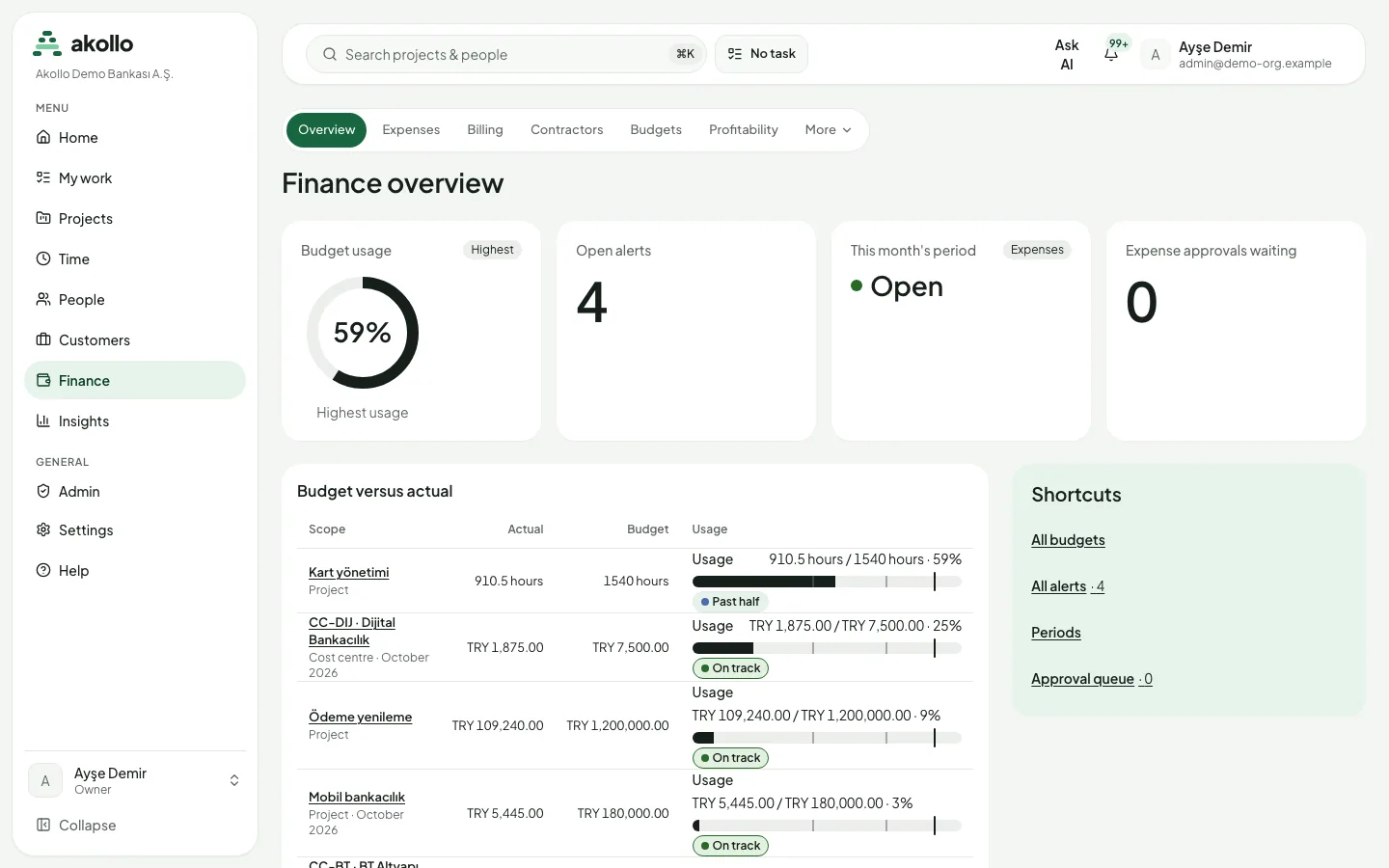Screen dimensions: 1389x868
Task: Click the Highest badge on Budget usage card
Action: (492, 250)
